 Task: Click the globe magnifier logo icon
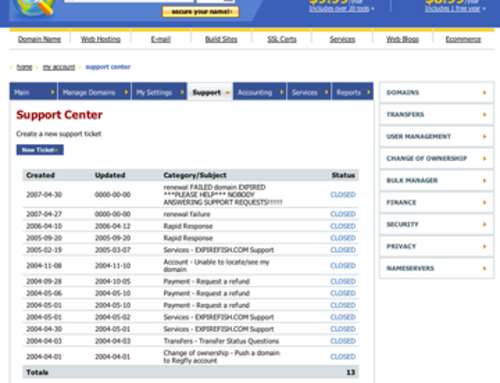point(34,7)
